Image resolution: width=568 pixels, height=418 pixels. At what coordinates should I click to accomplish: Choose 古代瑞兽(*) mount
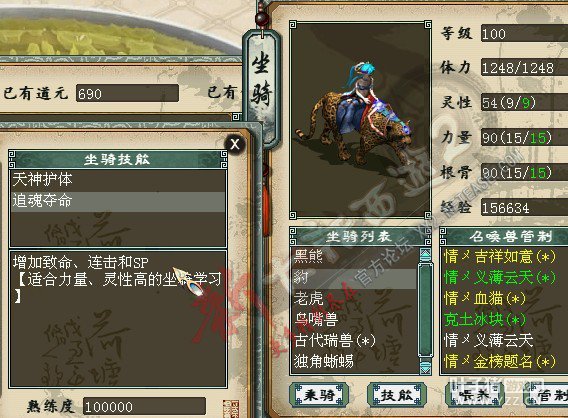(x=354, y=340)
